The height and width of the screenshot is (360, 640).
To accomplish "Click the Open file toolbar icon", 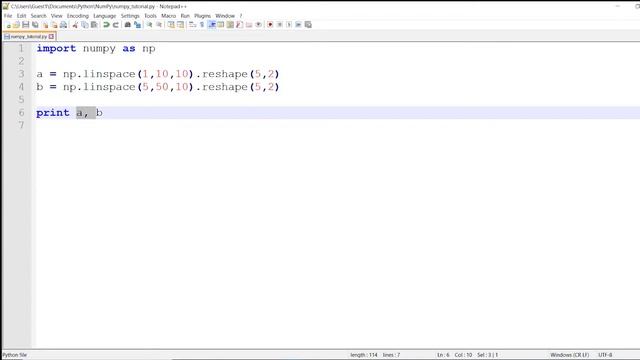I will (16, 25).
